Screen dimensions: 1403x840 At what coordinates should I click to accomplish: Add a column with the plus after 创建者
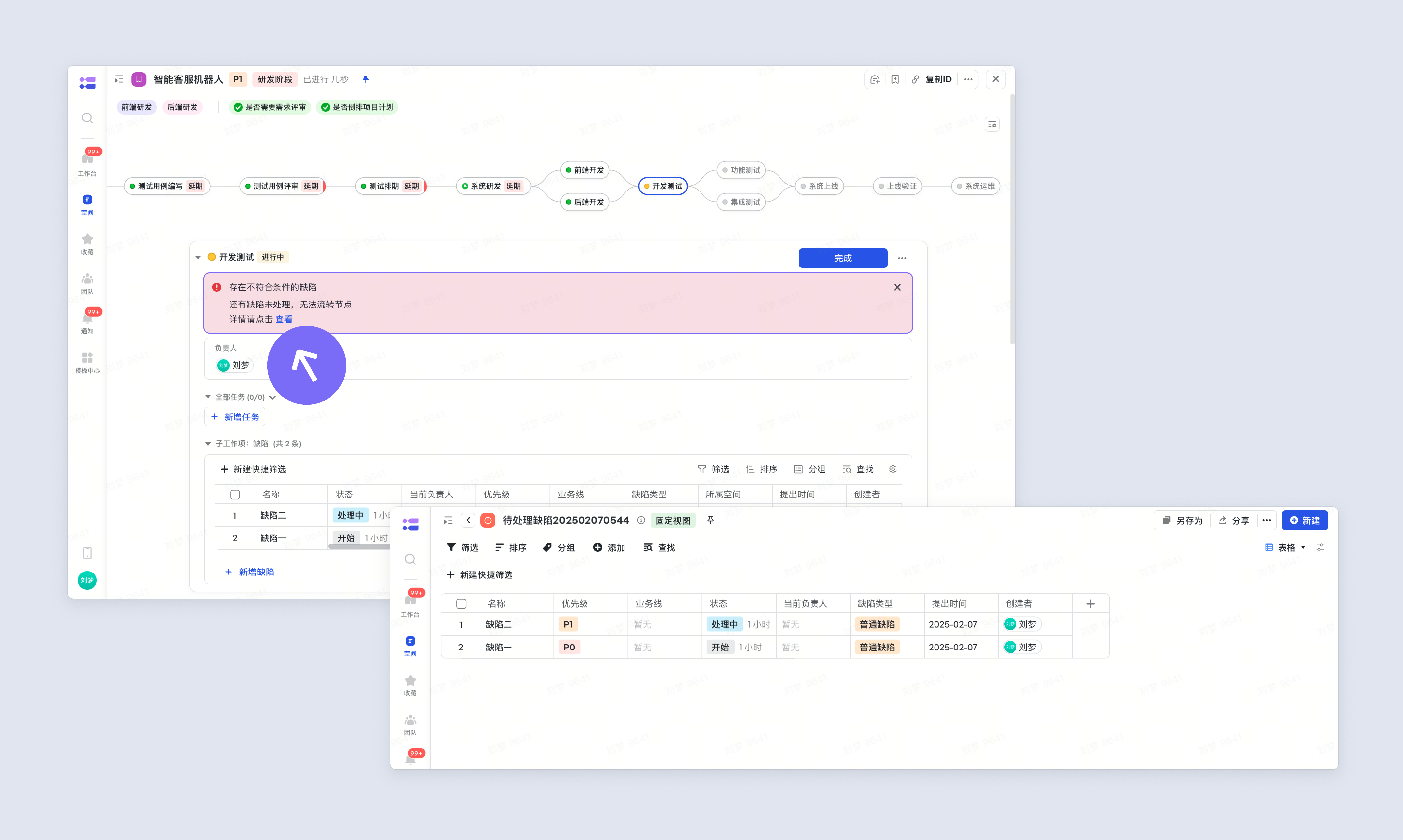[x=1091, y=603]
